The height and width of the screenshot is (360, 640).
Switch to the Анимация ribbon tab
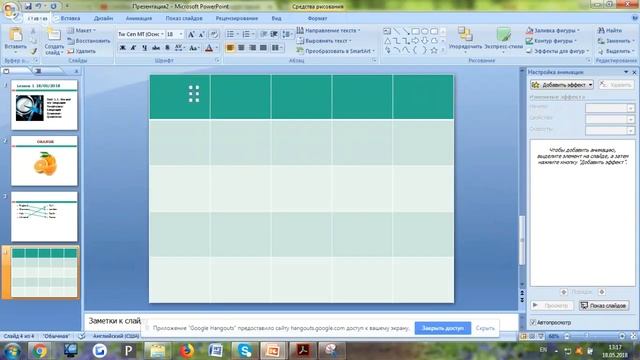pyautogui.click(x=139, y=18)
